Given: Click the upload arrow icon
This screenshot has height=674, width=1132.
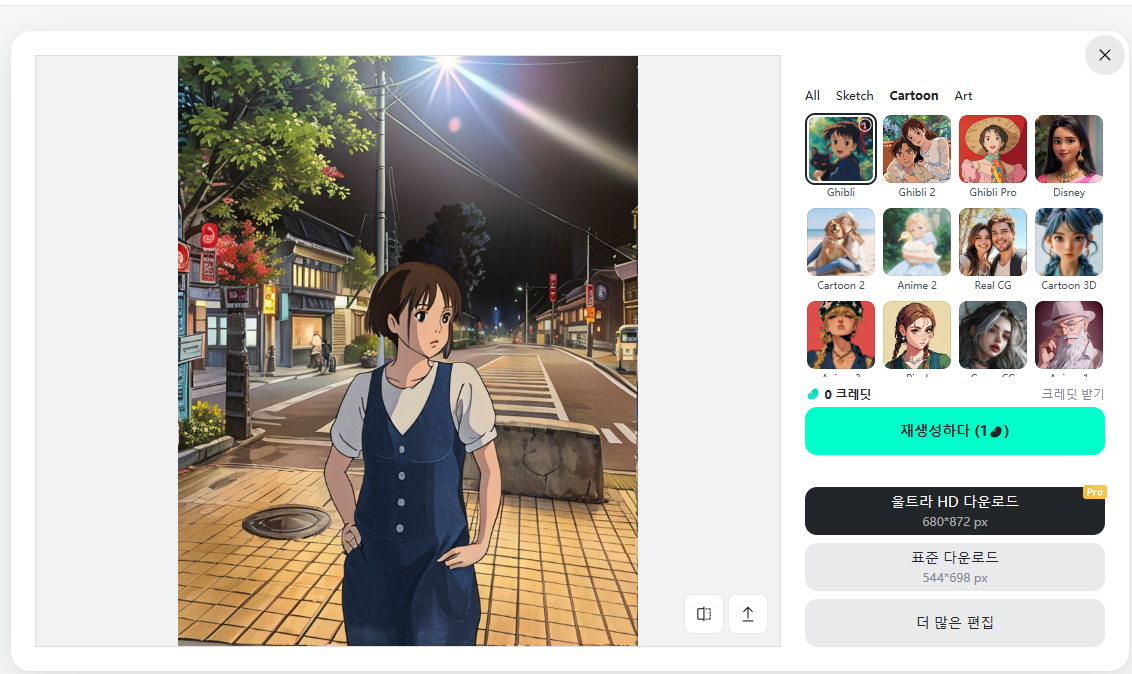Looking at the screenshot, I should pyautogui.click(x=748, y=614).
